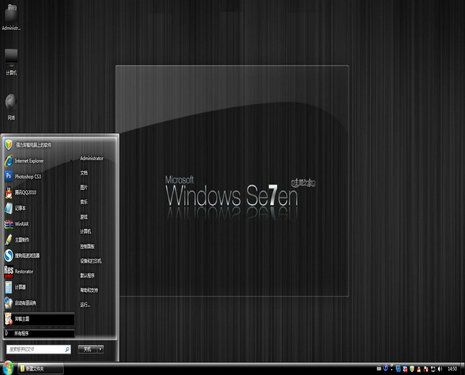
Task: Focus the Start menu search field
Action: [x=38, y=349]
